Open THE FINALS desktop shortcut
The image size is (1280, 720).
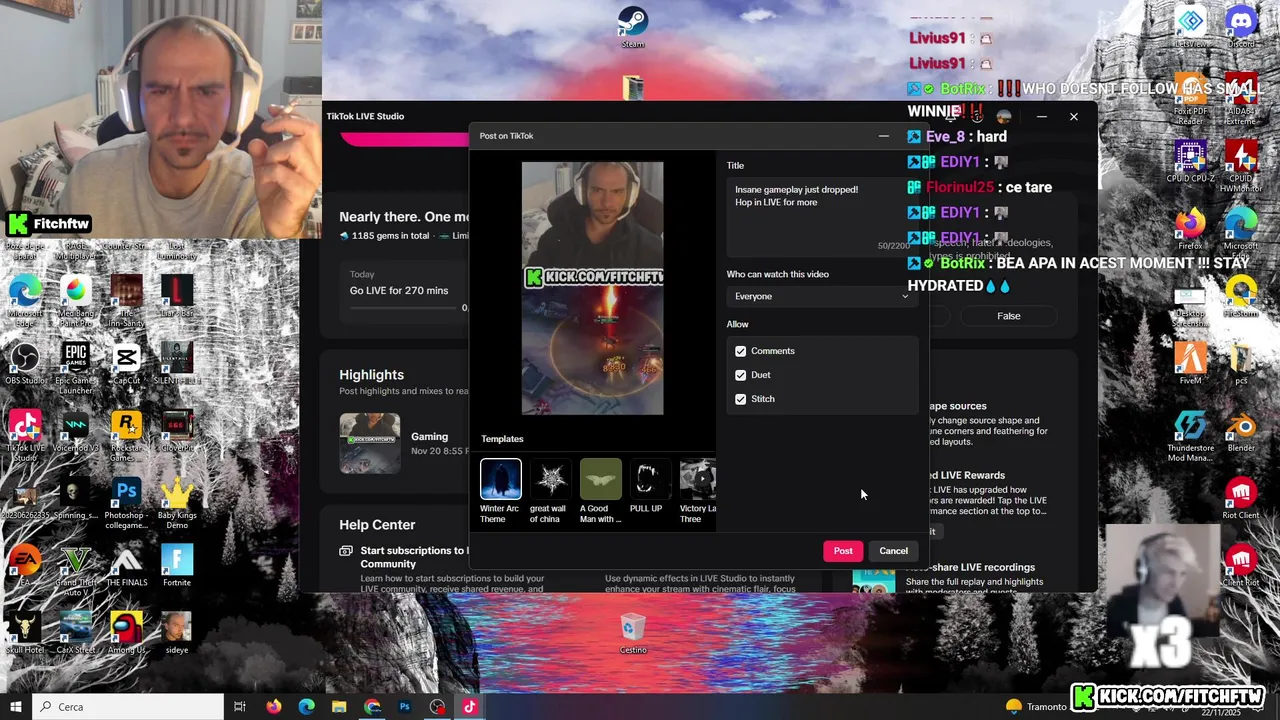[126, 566]
